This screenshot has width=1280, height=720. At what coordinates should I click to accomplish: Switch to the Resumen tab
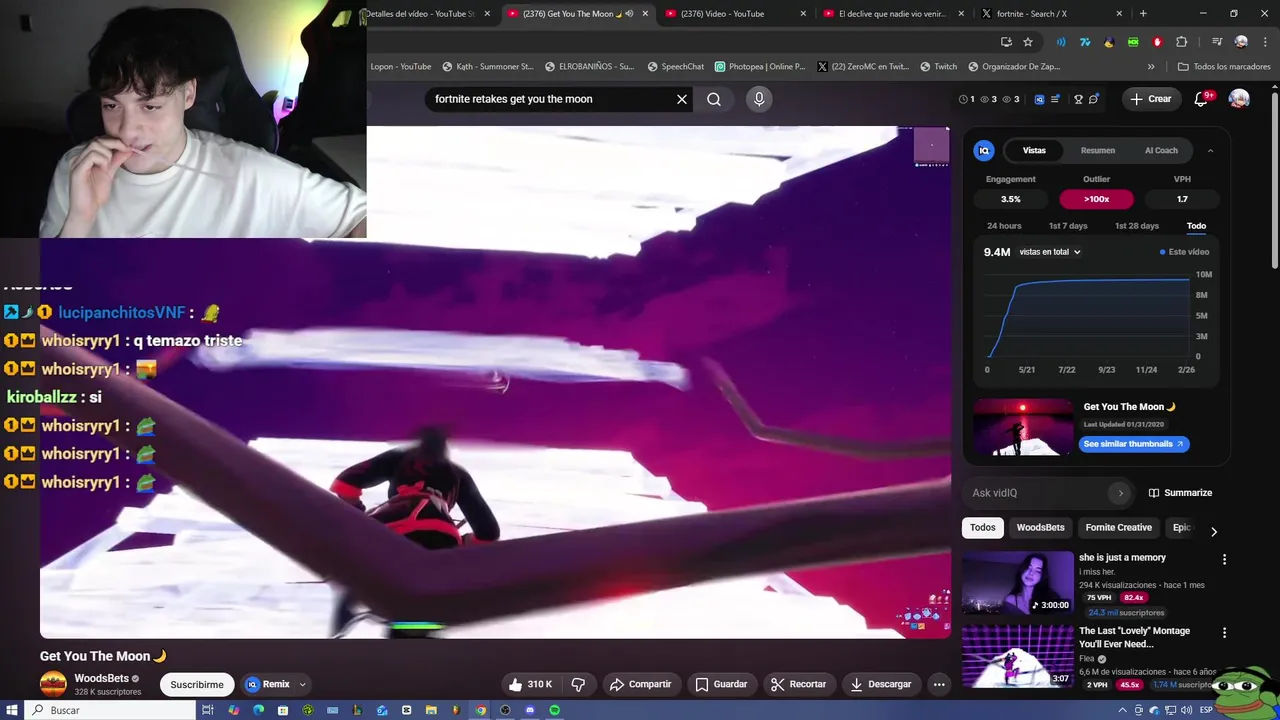click(1098, 151)
